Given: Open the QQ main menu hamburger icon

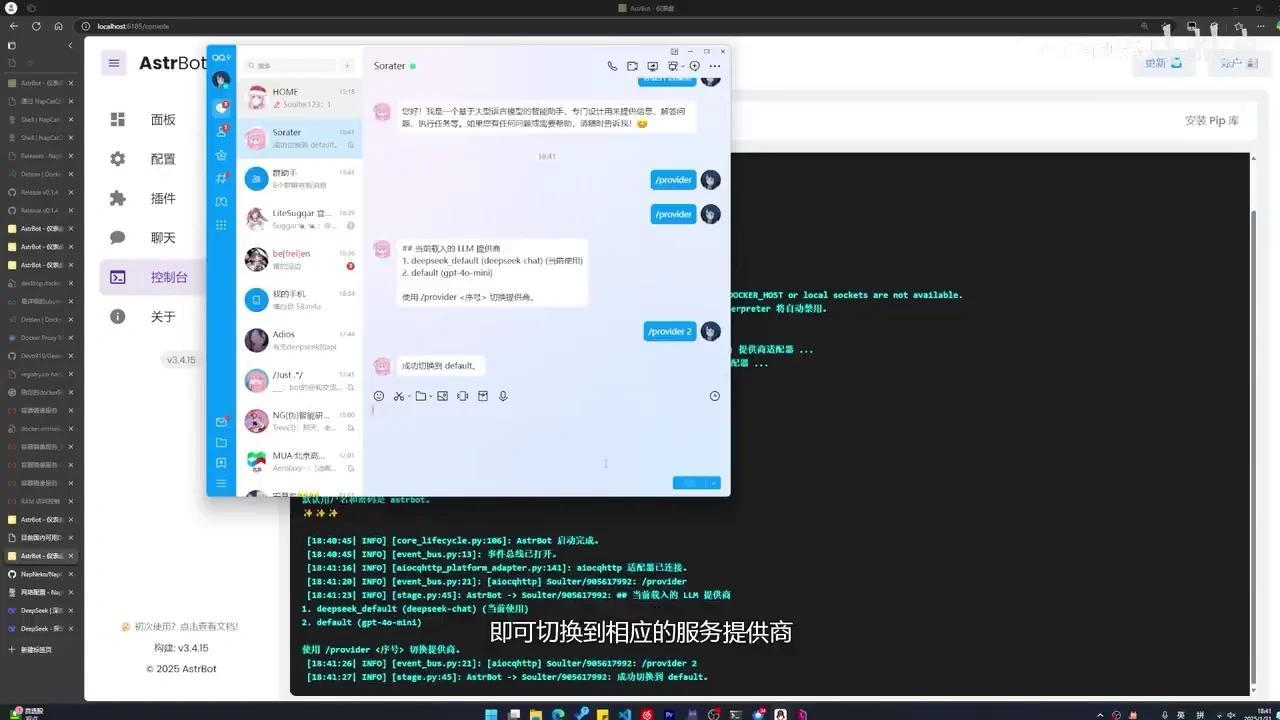Looking at the screenshot, I should 221,484.
